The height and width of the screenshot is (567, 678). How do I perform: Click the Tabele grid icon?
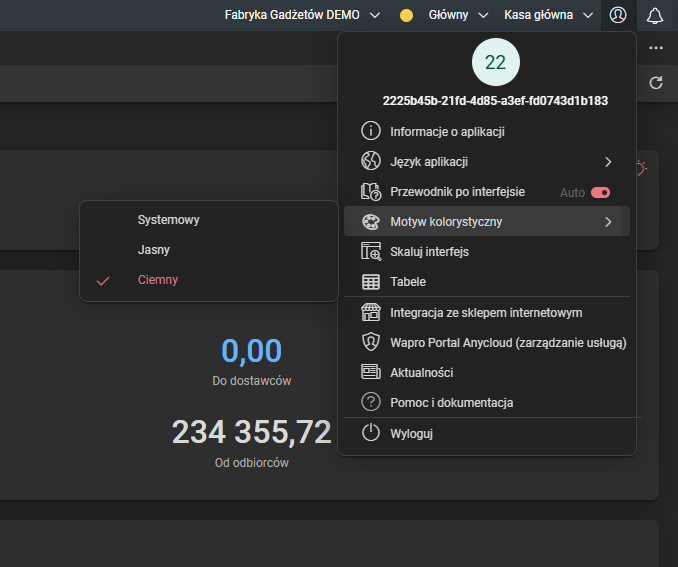click(371, 282)
